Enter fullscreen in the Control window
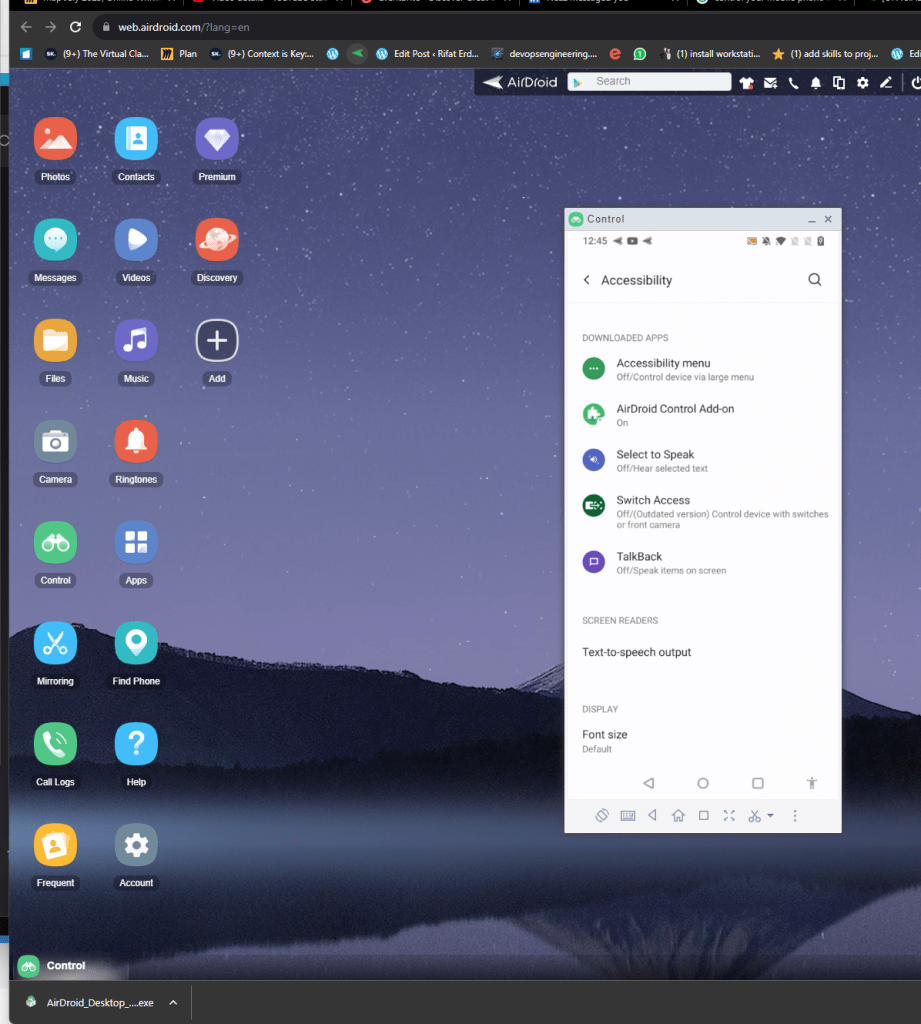This screenshot has width=921, height=1024. (729, 816)
